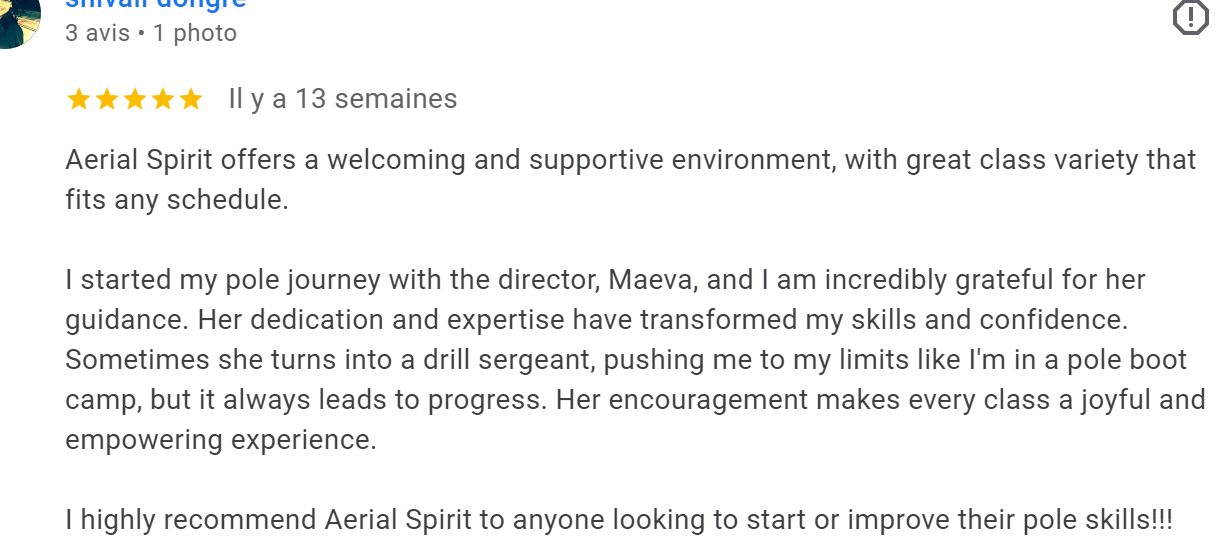Click the fourth yellow rating star
Image resolution: width=1223 pixels, height=553 pixels.
pos(162,99)
